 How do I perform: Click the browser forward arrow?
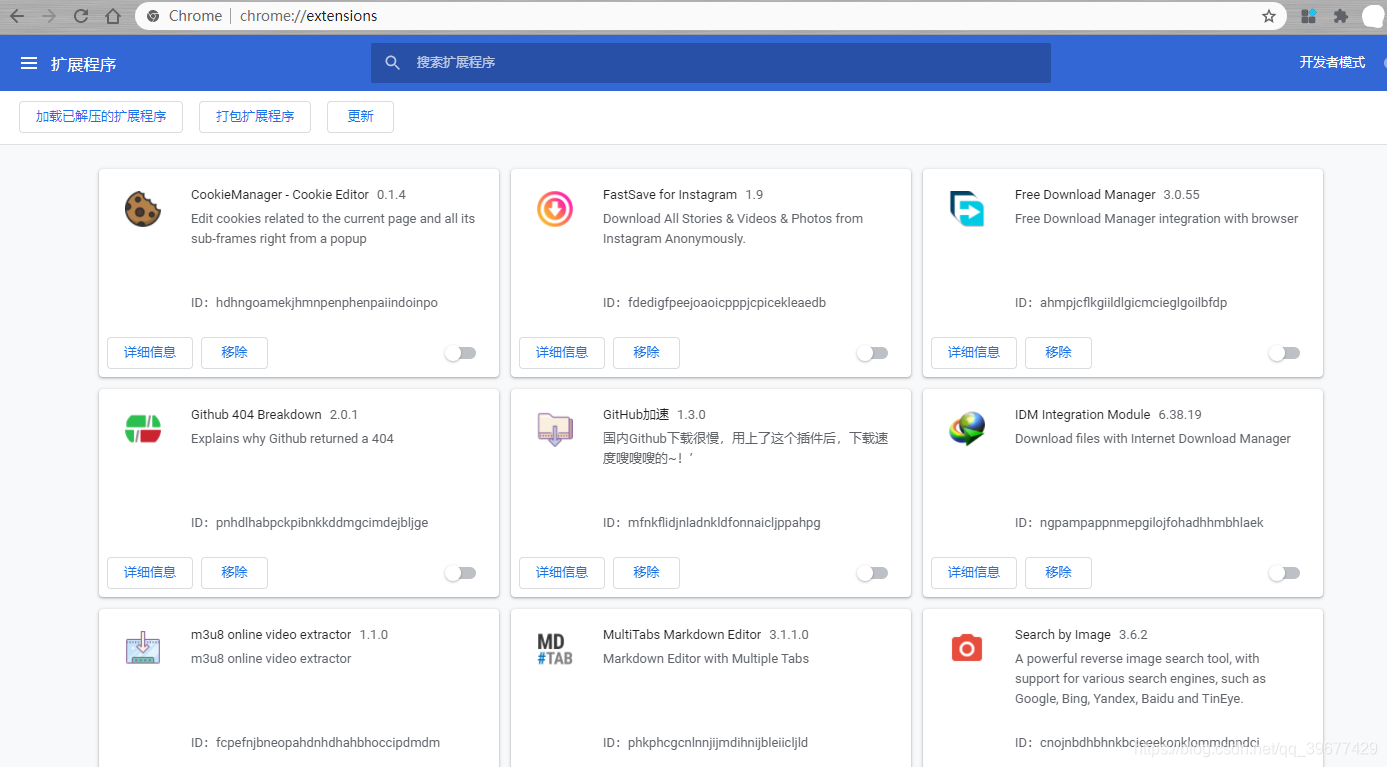click(x=49, y=16)
